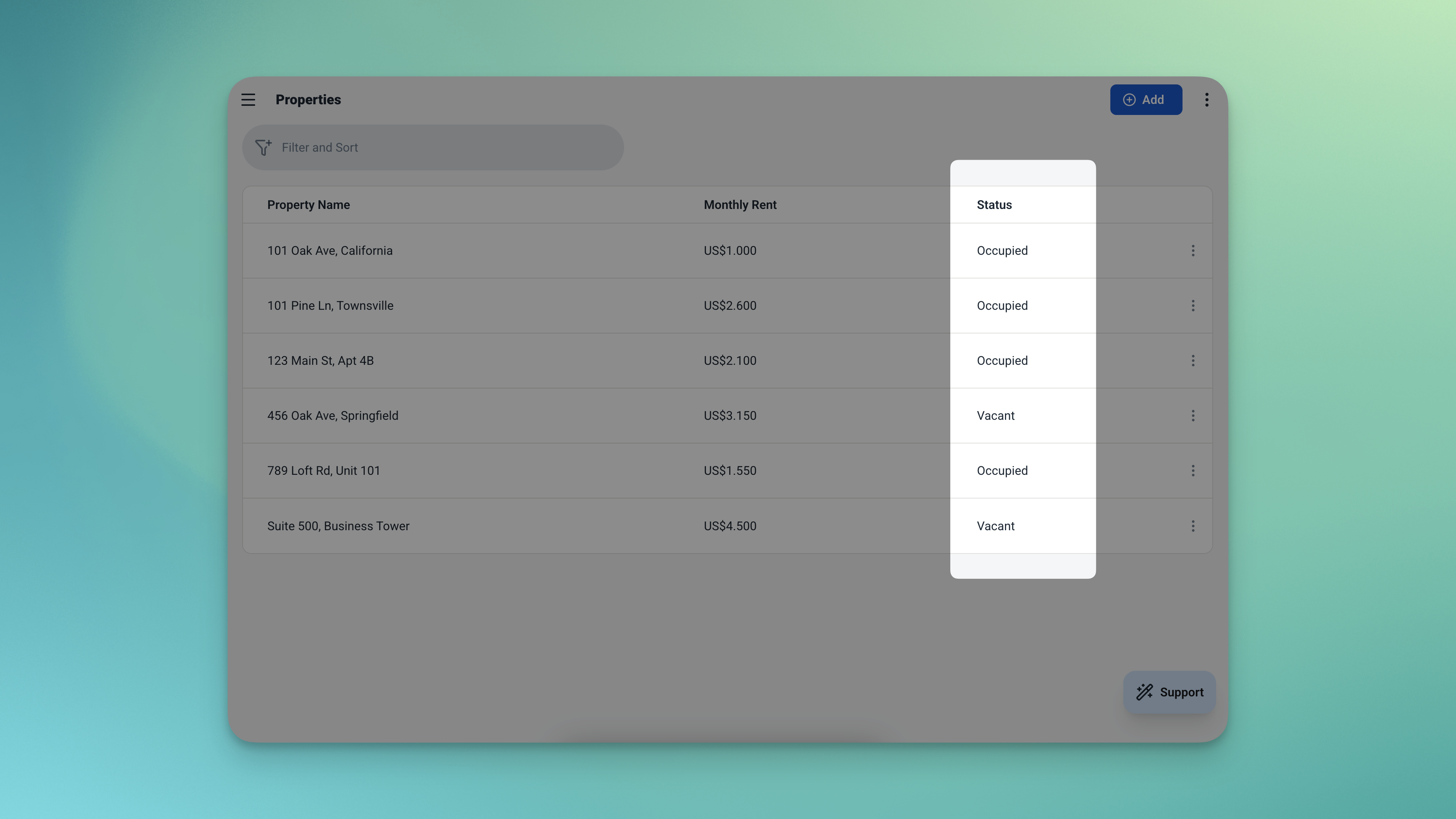Select the 456 Oak Ave, Springfield row
1456x819 pixels.
coord(333,416)
